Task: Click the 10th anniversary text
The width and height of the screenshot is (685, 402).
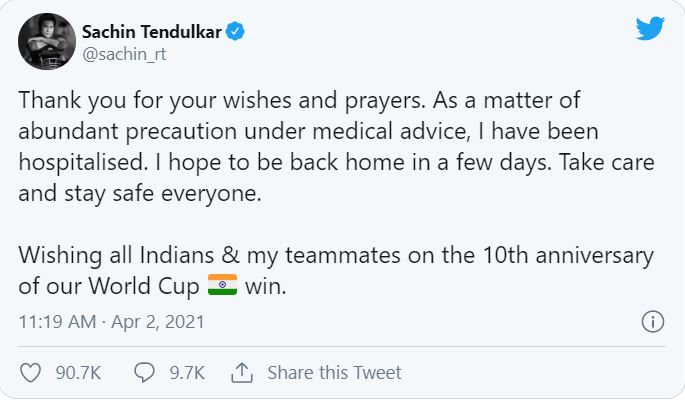Action: pyautogui.click(x=568, y=255)
